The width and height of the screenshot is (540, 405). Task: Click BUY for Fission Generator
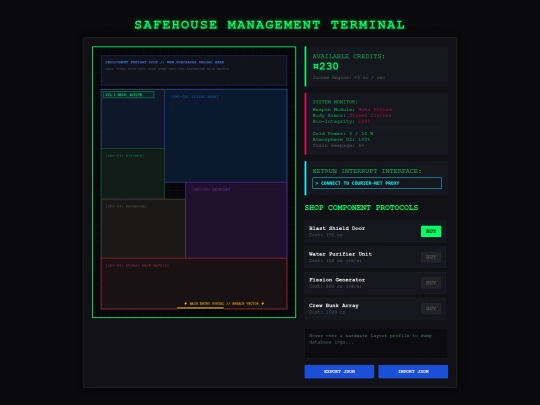pyautogui.click(x=431, y=283)
